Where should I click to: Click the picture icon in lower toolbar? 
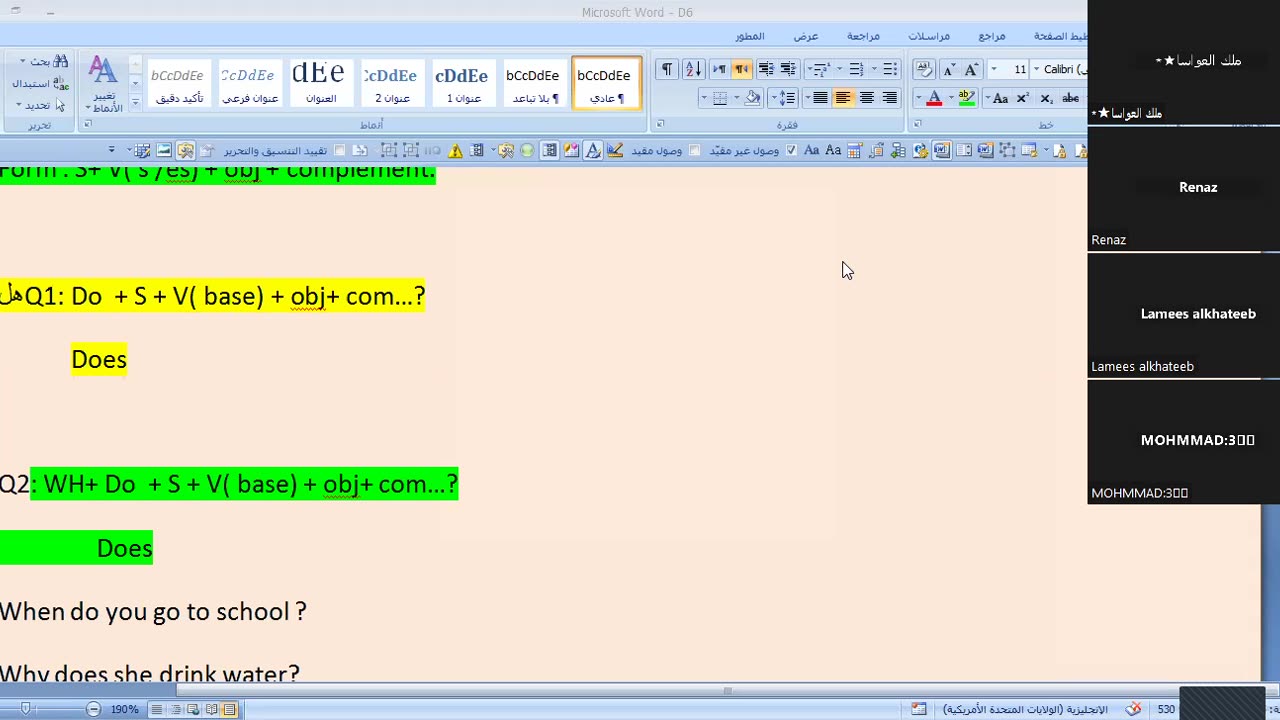coord(164,151)
